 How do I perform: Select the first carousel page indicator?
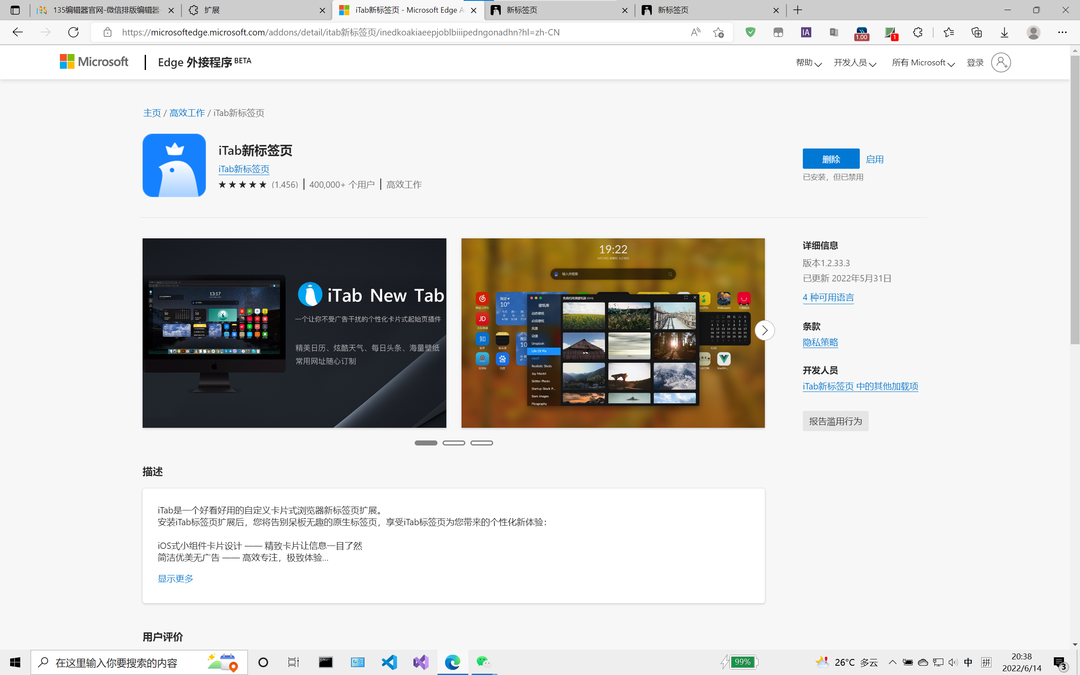[x=426, y=443]
